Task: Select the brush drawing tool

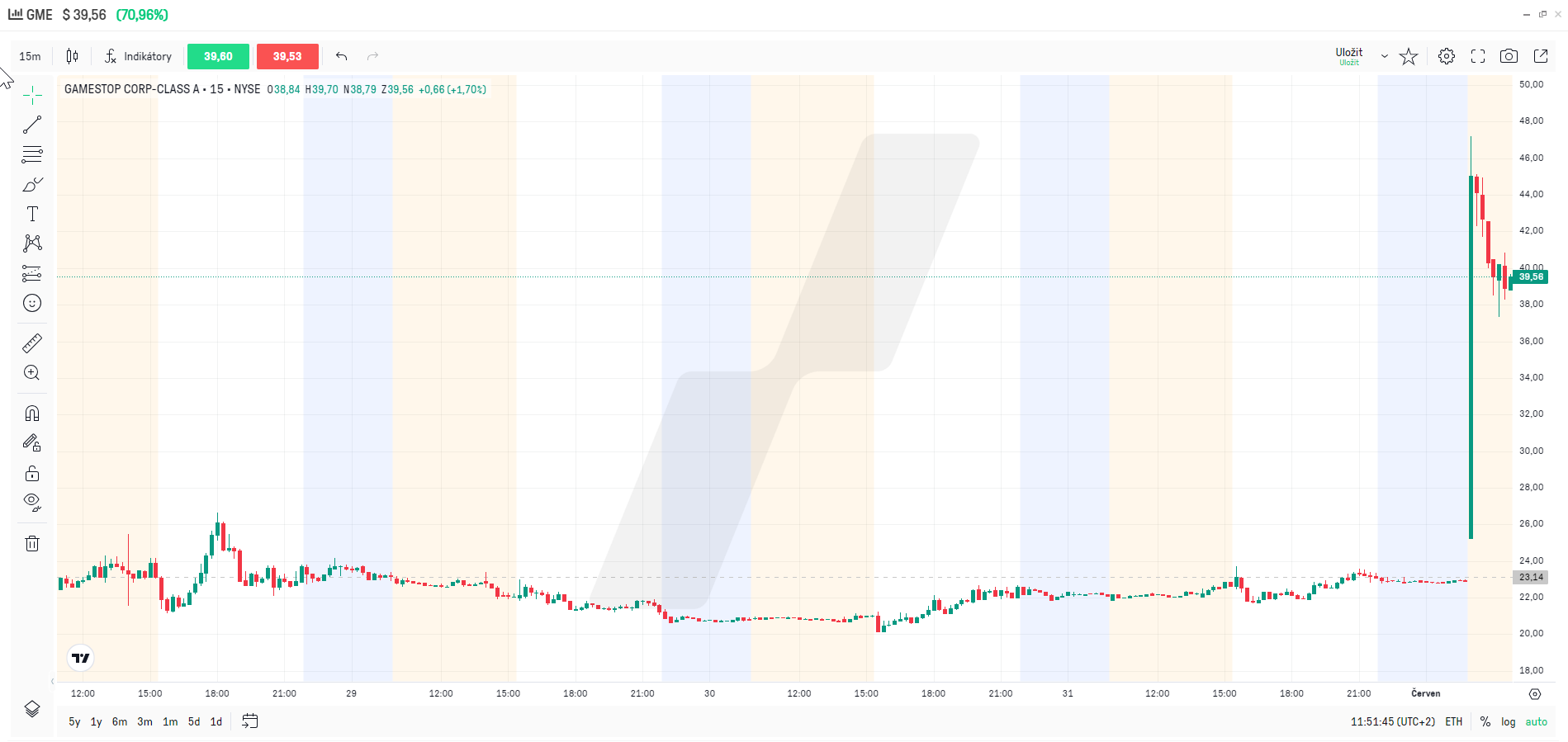Action: click(32, 184)
